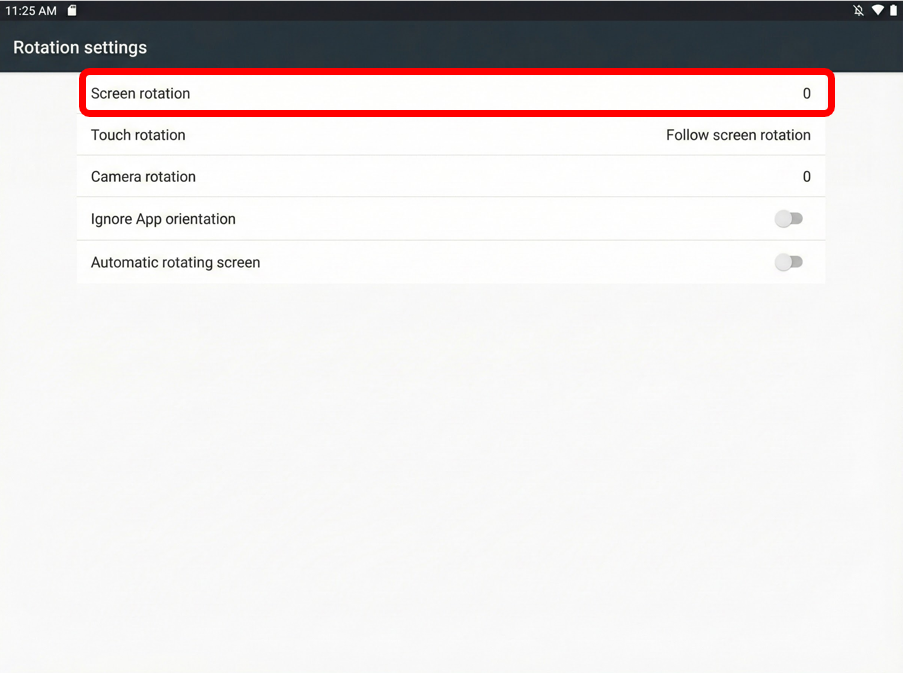Viewport: 903px width, 673px height.
Task: Open the Touch rotation setting
Action: coord(451,135)
